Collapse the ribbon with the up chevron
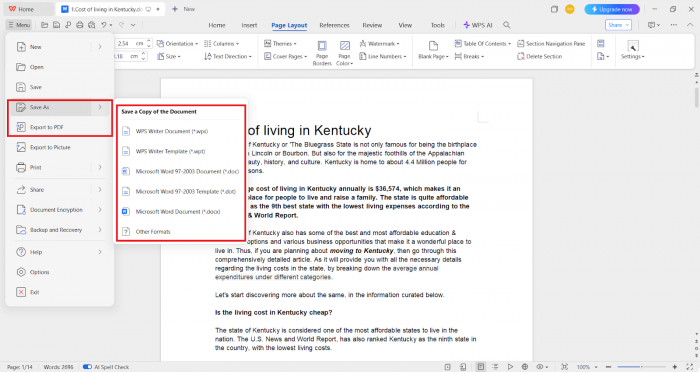 690,25
